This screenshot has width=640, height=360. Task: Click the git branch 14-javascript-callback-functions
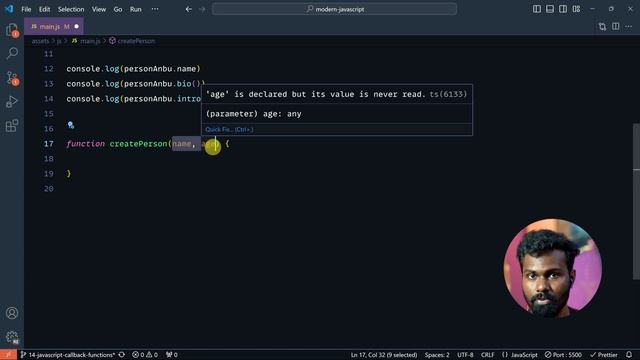68,355
